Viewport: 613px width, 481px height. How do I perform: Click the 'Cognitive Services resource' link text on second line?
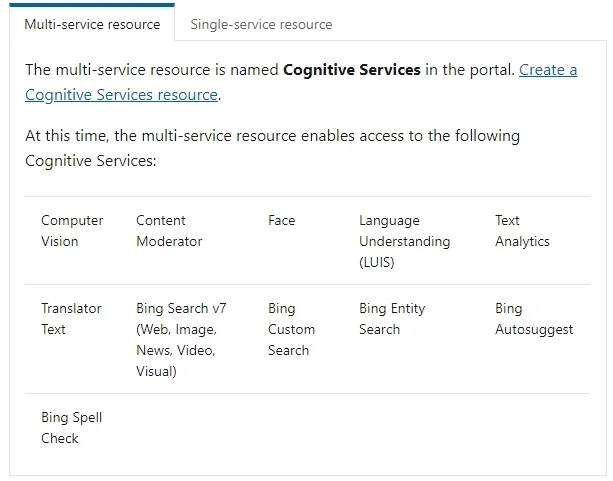point(121,95)
